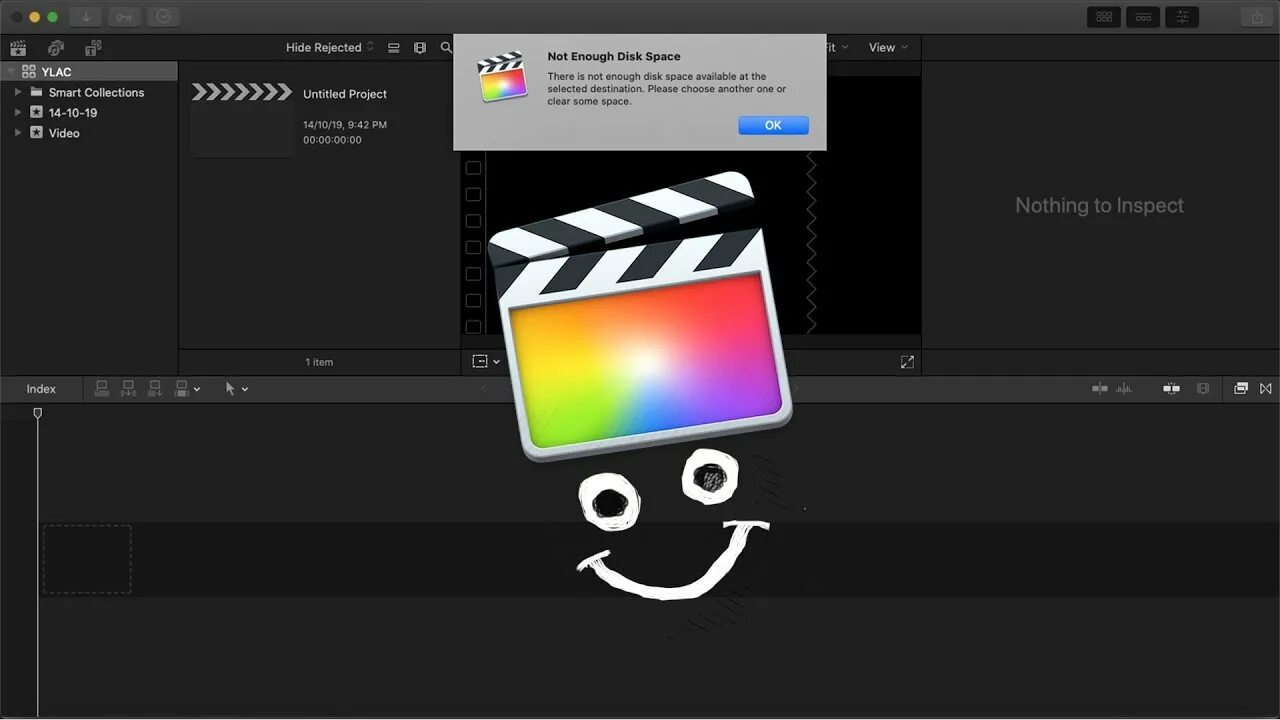Click the Final Cut Pro icon in dialog
The image size is (1280, 720).
click(x=502, y=77)
